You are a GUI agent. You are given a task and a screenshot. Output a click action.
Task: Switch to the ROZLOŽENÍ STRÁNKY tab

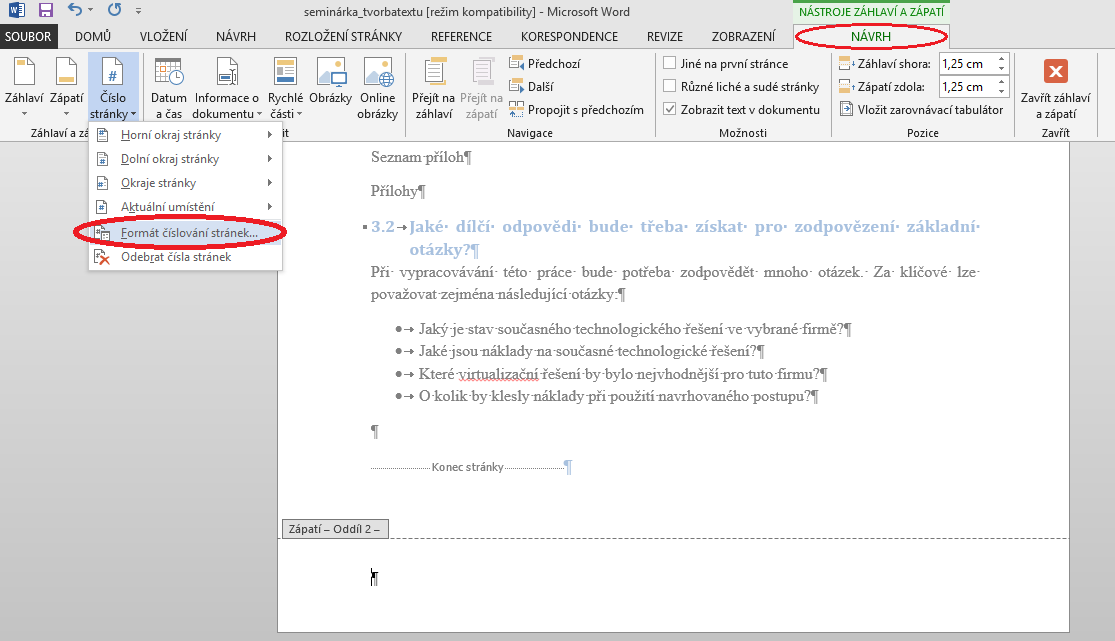coord(343,37)
